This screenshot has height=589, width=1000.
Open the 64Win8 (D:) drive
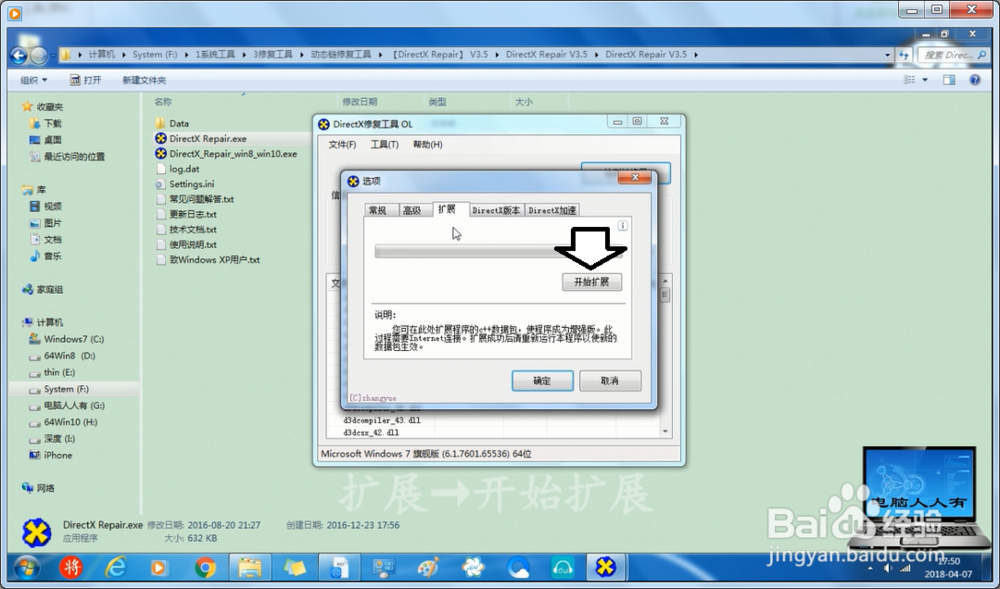[62, 356]
